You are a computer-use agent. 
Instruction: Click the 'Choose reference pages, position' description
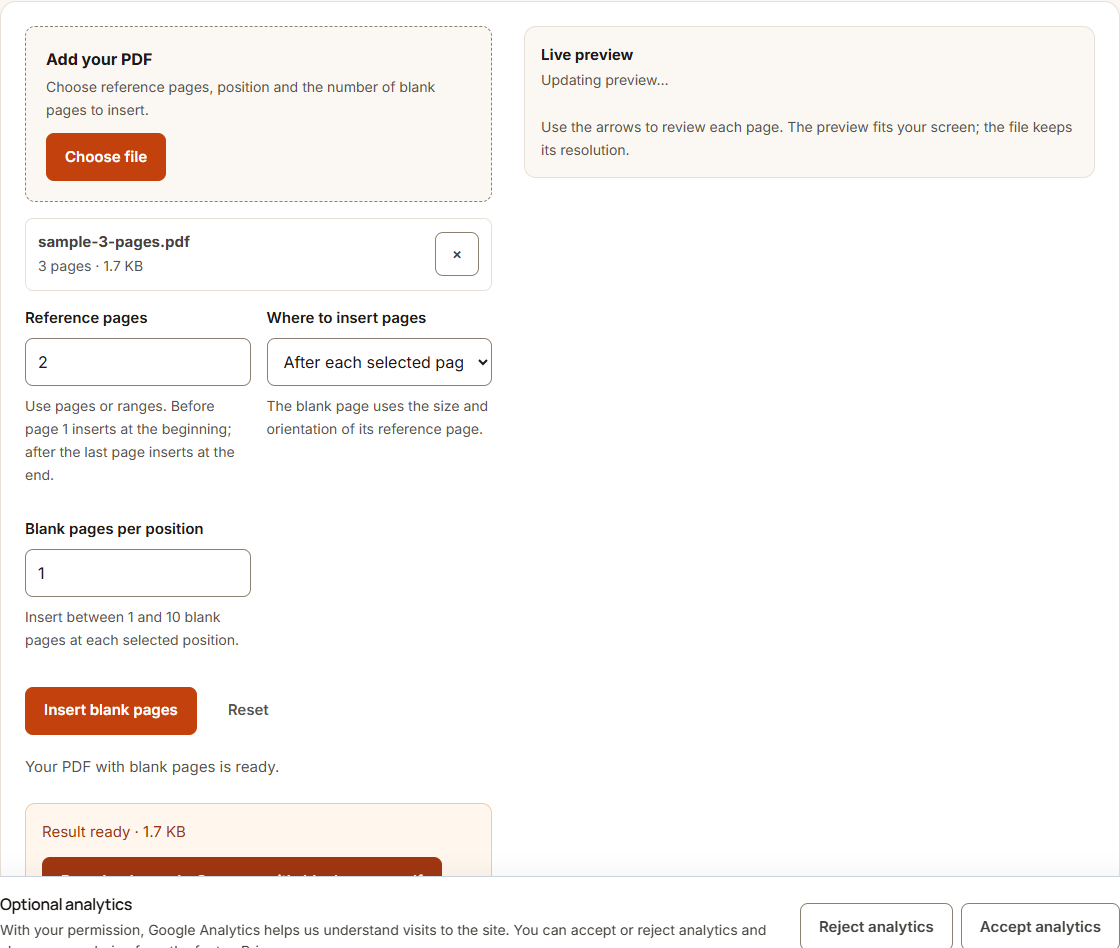(241, 99)
